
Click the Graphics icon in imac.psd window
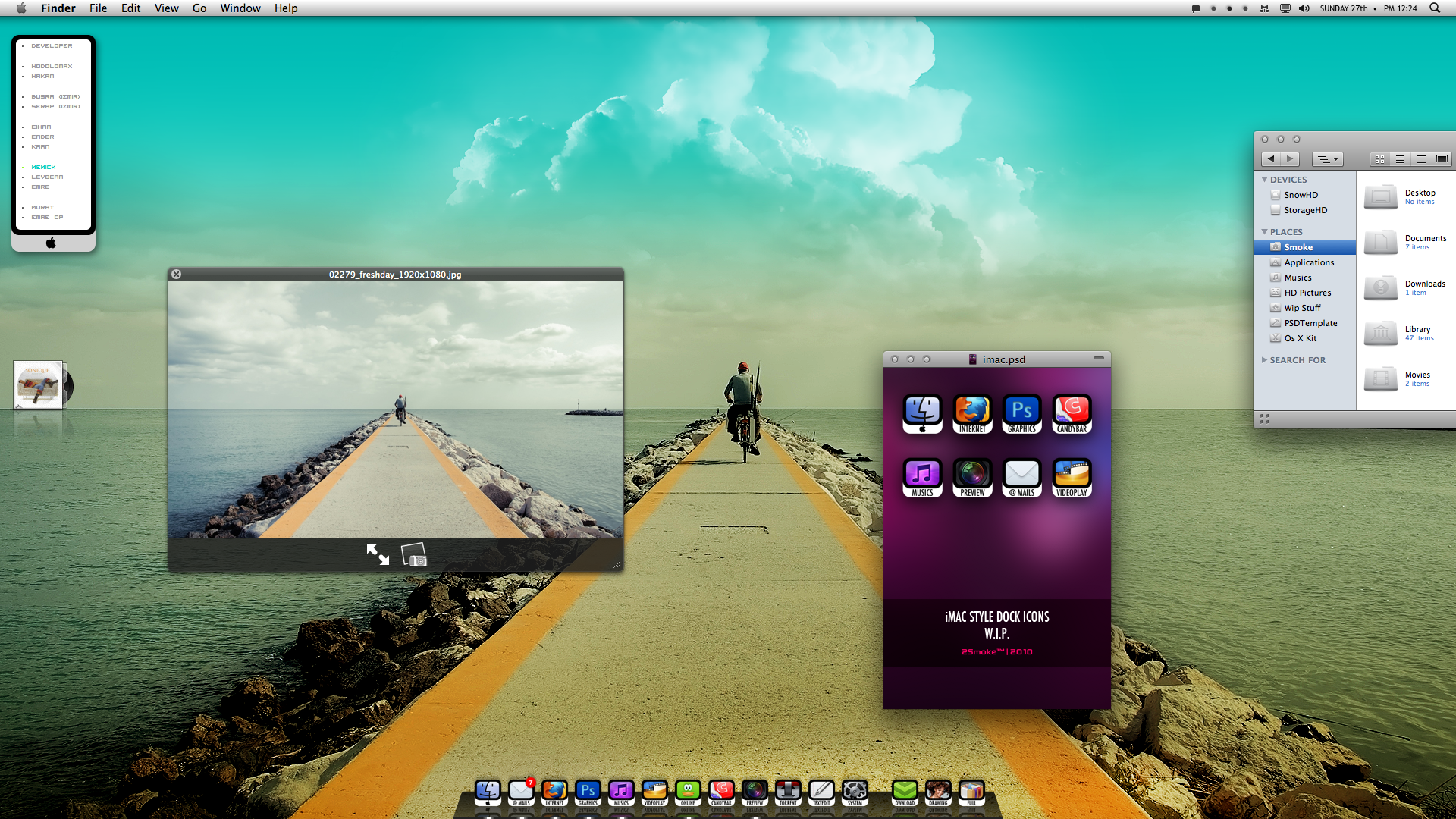pos(1021,414)
